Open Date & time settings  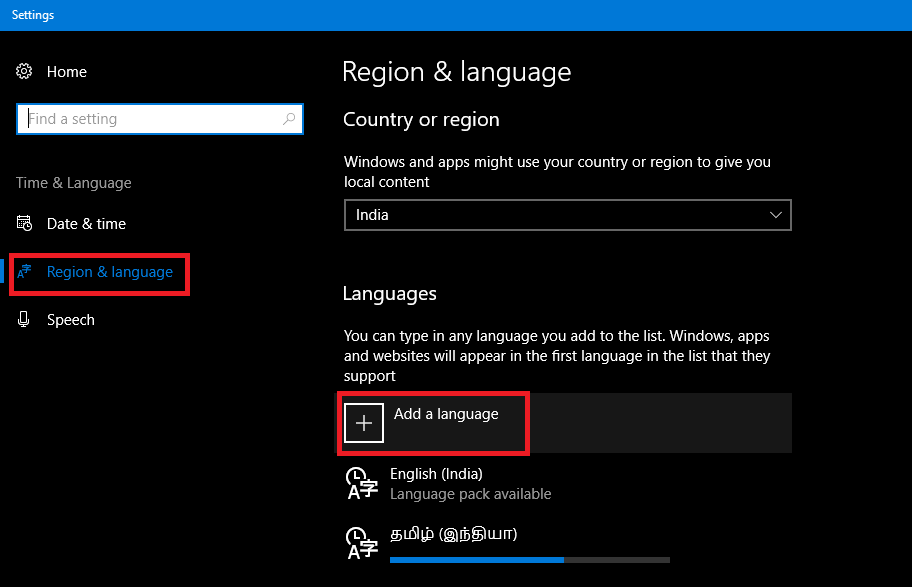pyautogui.click(x=86, y=224)
